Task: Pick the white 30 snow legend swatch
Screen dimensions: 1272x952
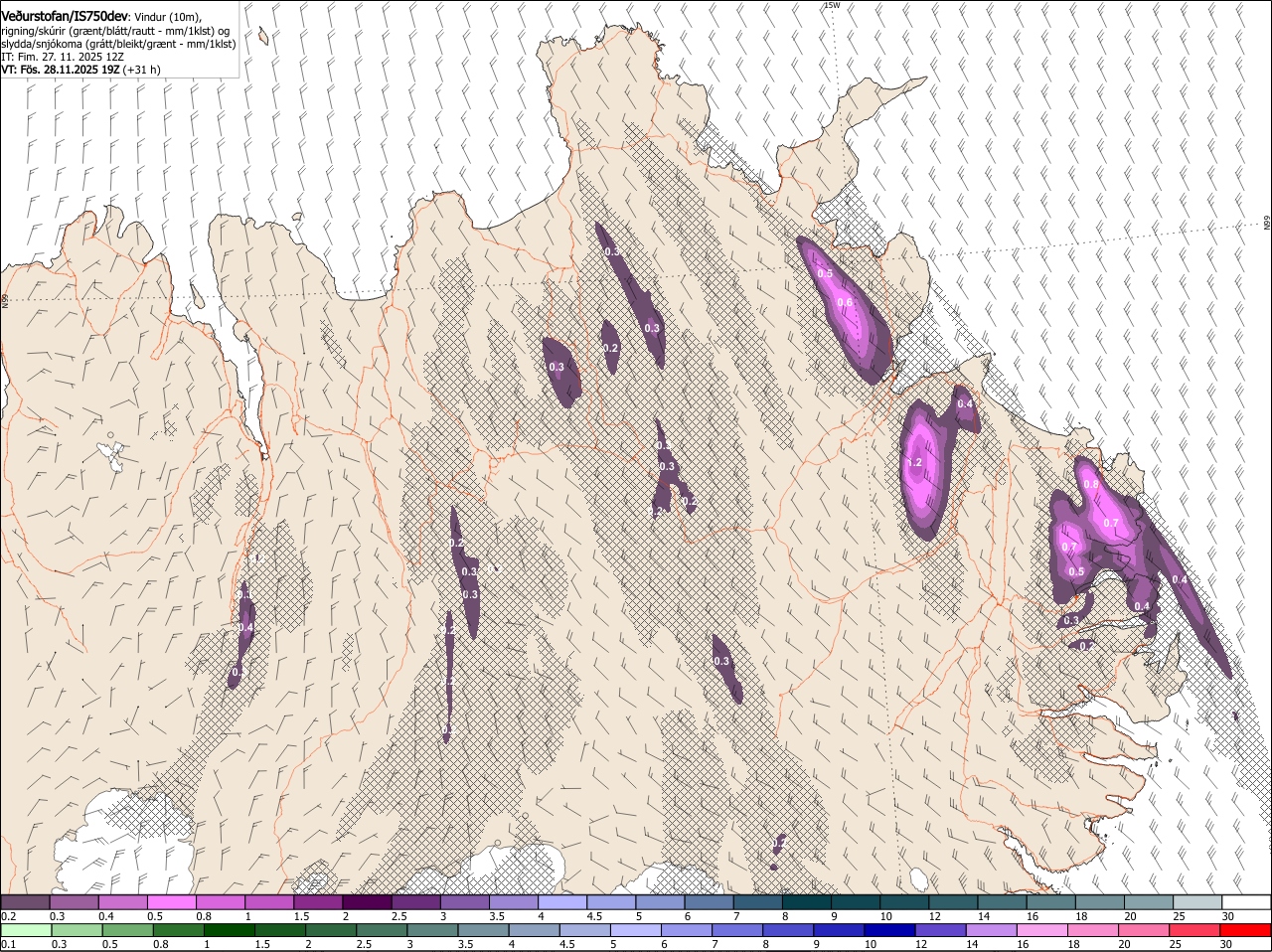Action: point(1246,902)
